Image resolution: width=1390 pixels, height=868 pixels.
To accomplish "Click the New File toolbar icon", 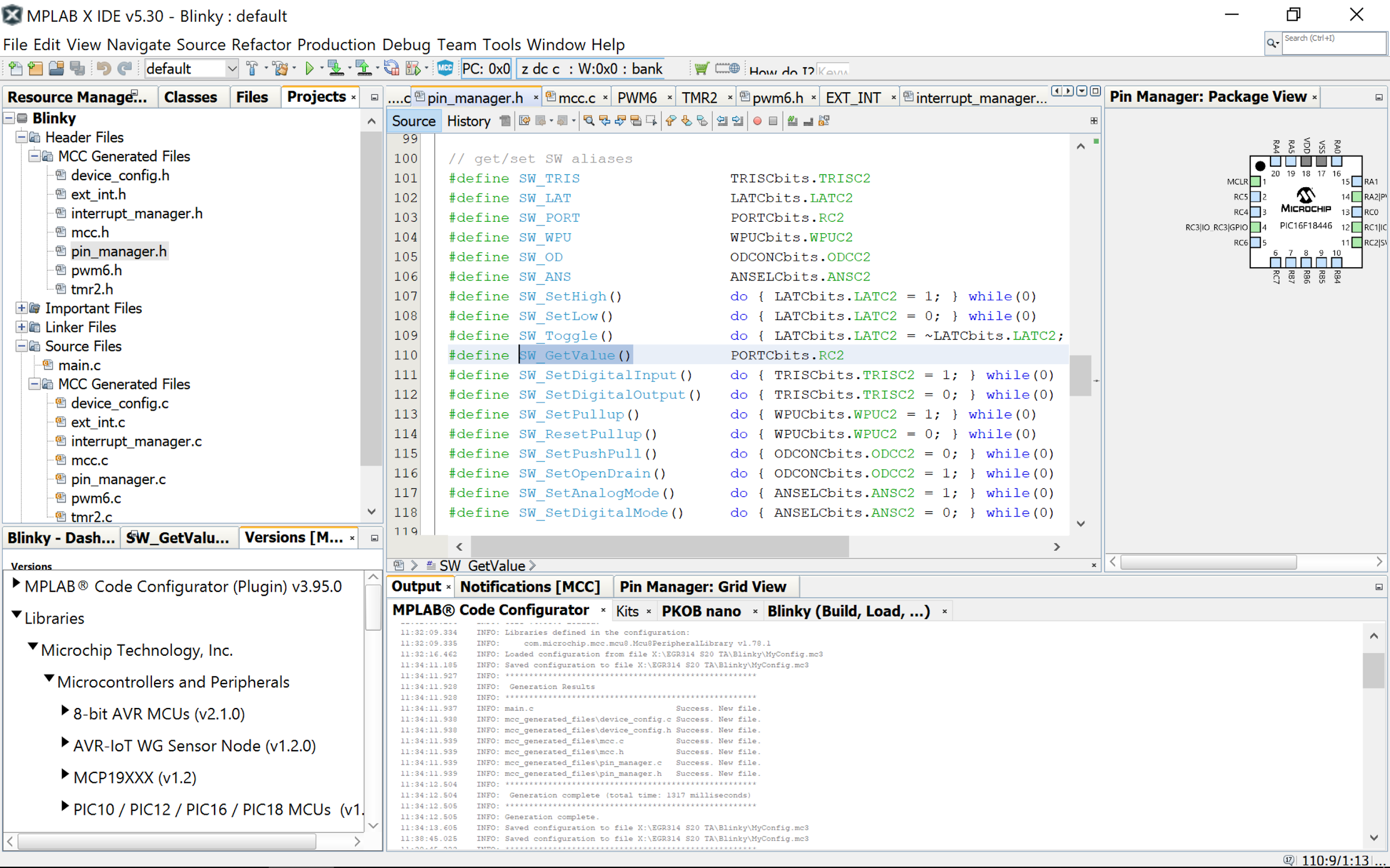I will click(x=16, y=69).
